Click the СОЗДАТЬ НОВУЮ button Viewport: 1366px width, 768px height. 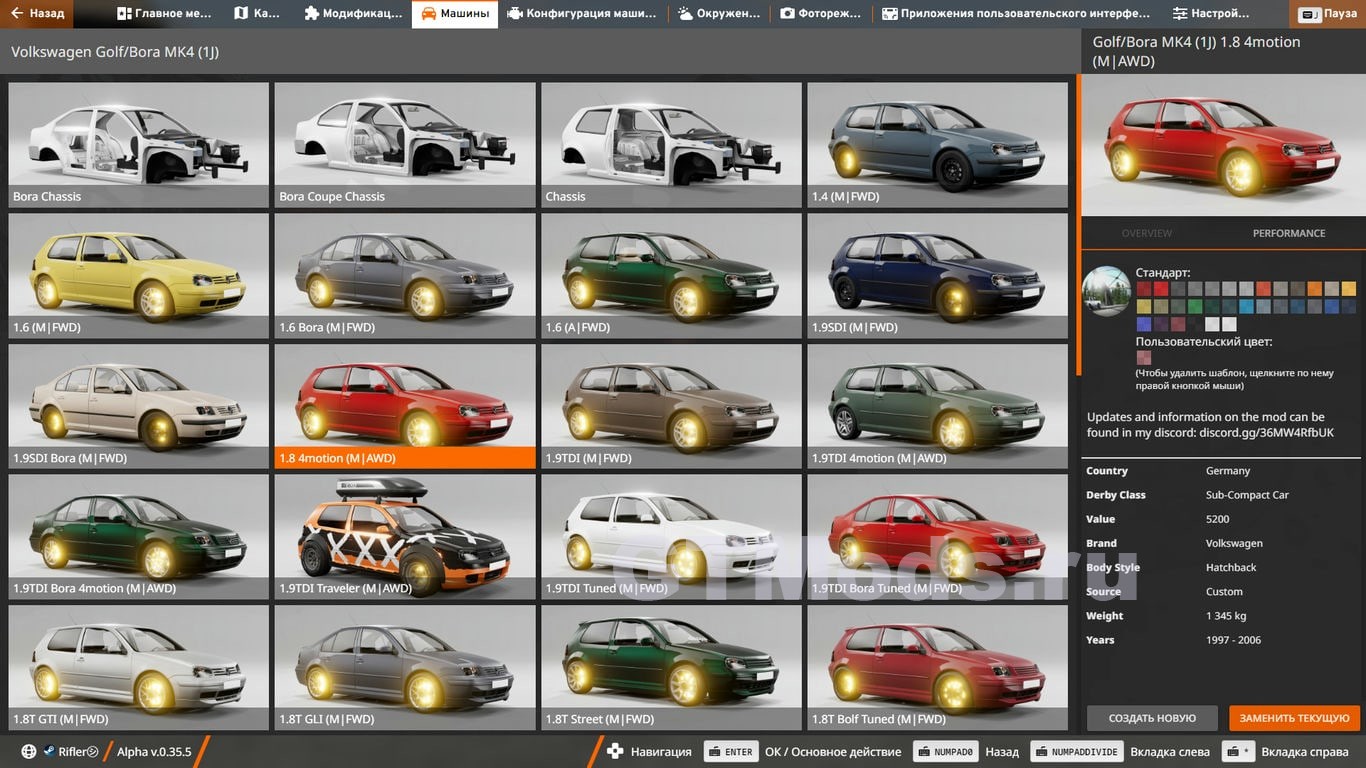coord(1152,718)
